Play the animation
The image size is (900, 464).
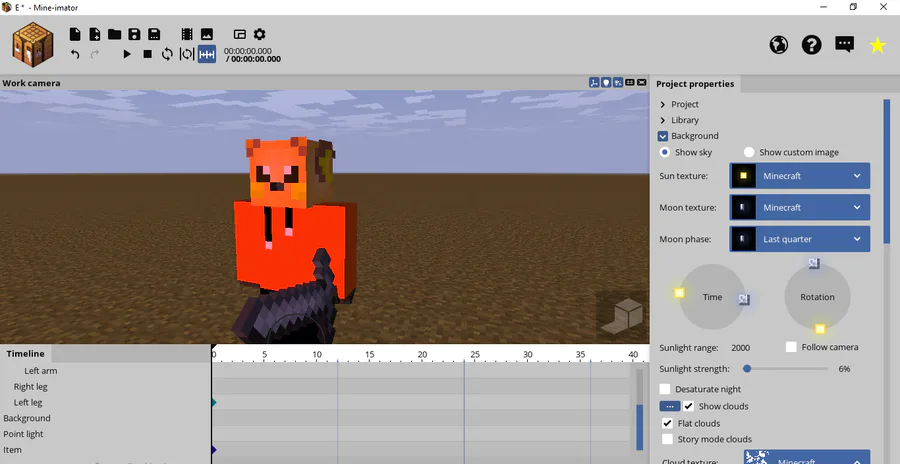(x=127, y=54)
